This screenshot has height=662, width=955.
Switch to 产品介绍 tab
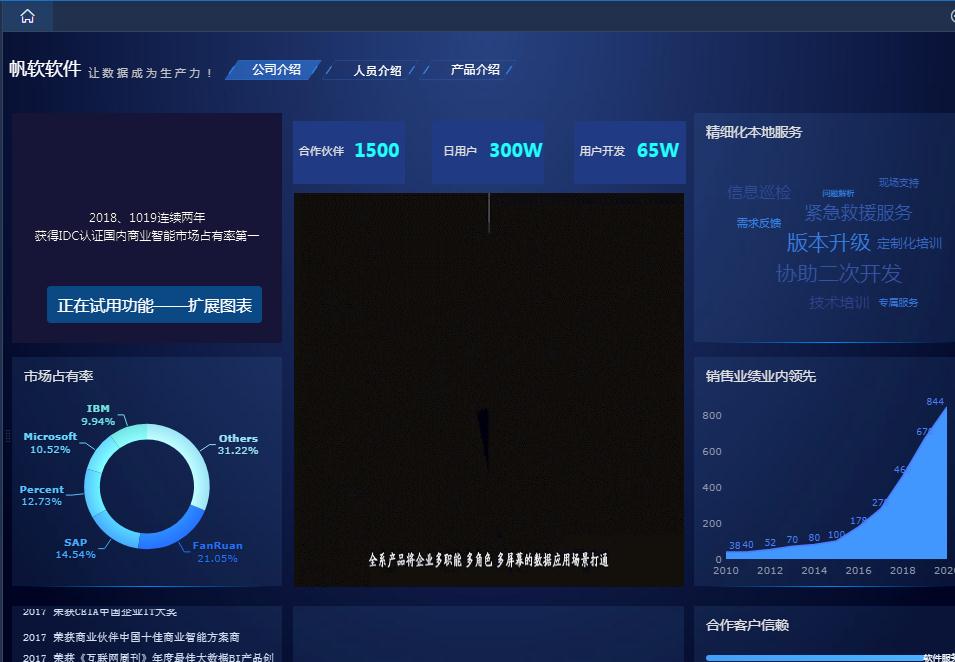point(469,70)
